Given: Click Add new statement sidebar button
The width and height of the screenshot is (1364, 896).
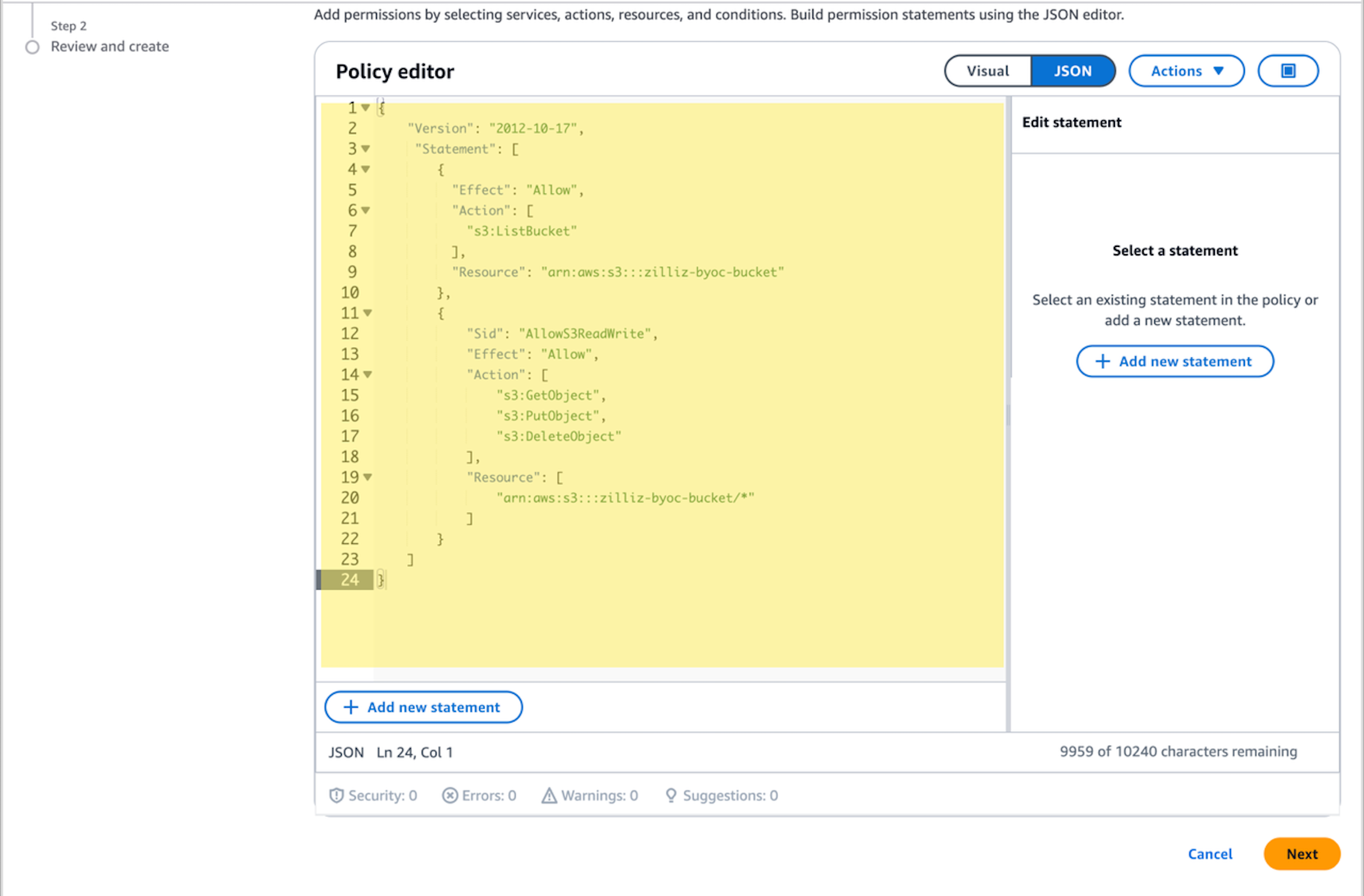Looking at the screenshot, I should (x=1175, y=361).
